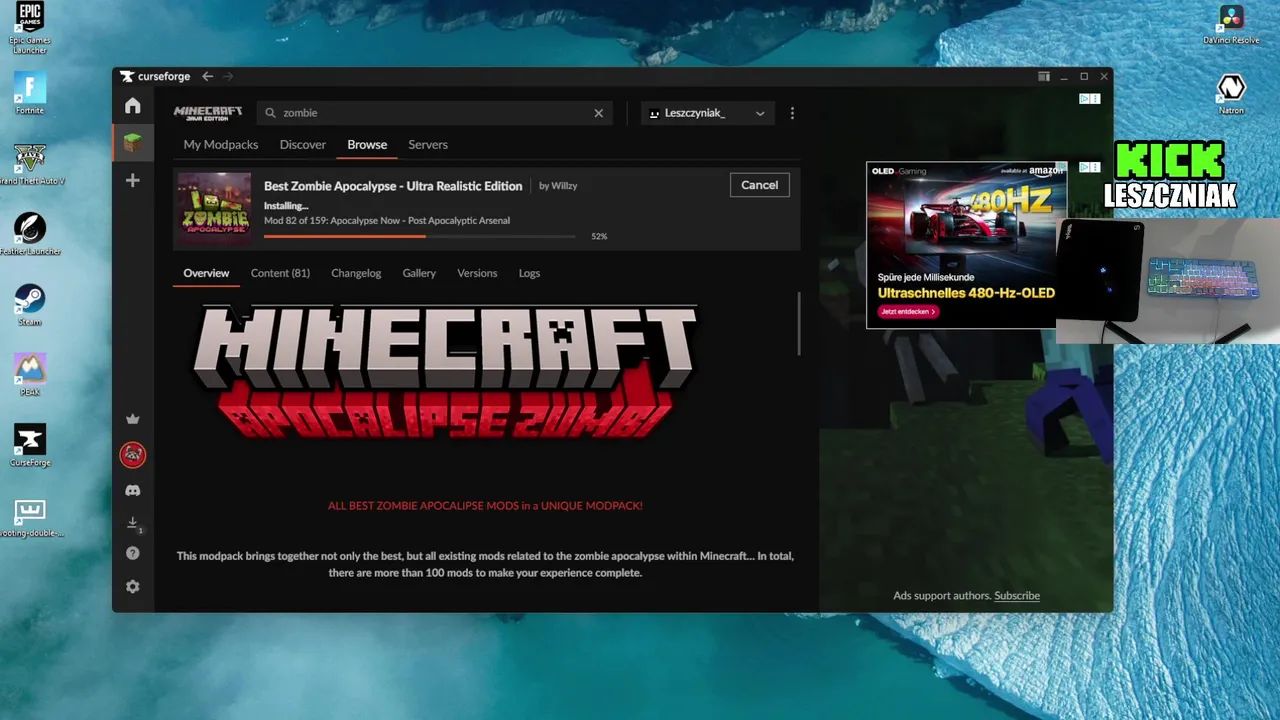Screen dimensions: 1280x720
Task: Open DaVinci Resolve desktop icon
Action: (x=1231, y=25)
